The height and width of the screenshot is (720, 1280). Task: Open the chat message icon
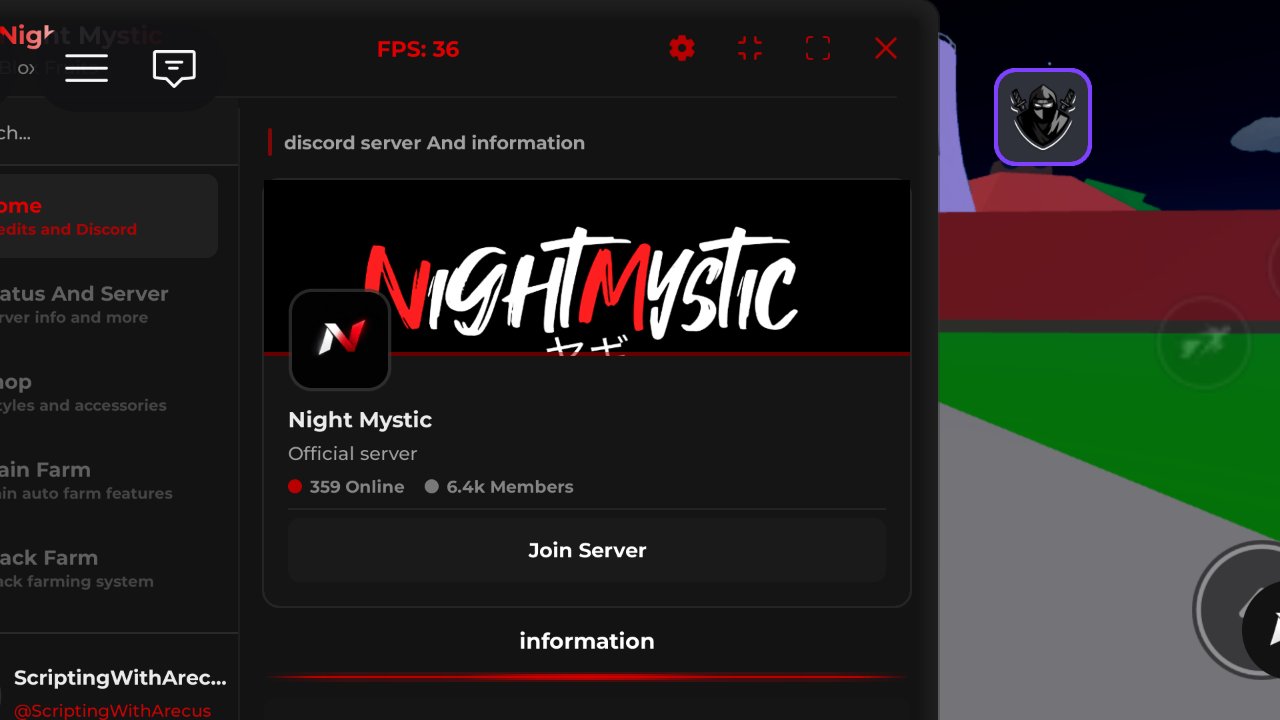click(173, 68)
